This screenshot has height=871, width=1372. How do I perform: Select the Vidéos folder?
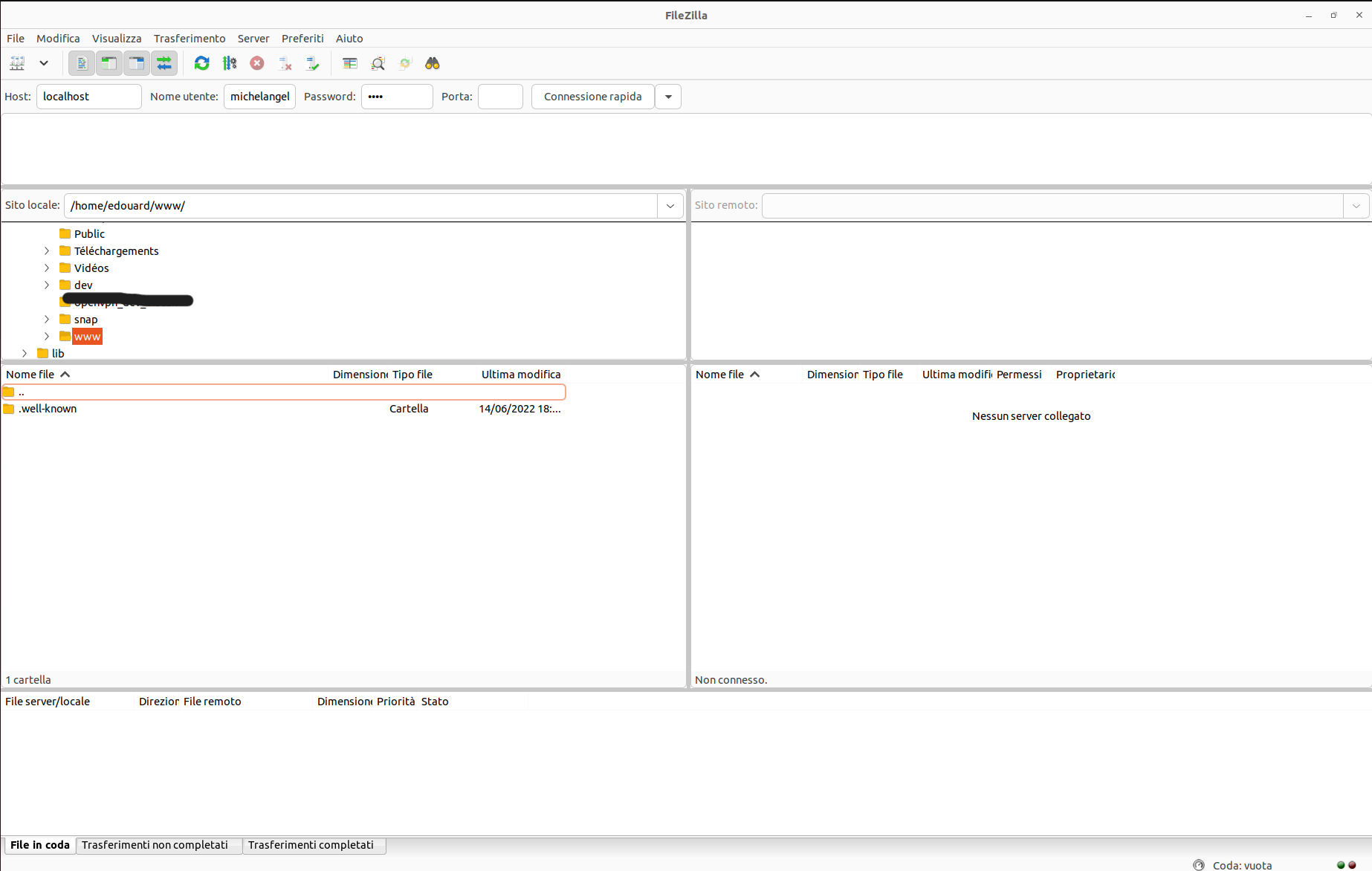click(x=91, y=268)
